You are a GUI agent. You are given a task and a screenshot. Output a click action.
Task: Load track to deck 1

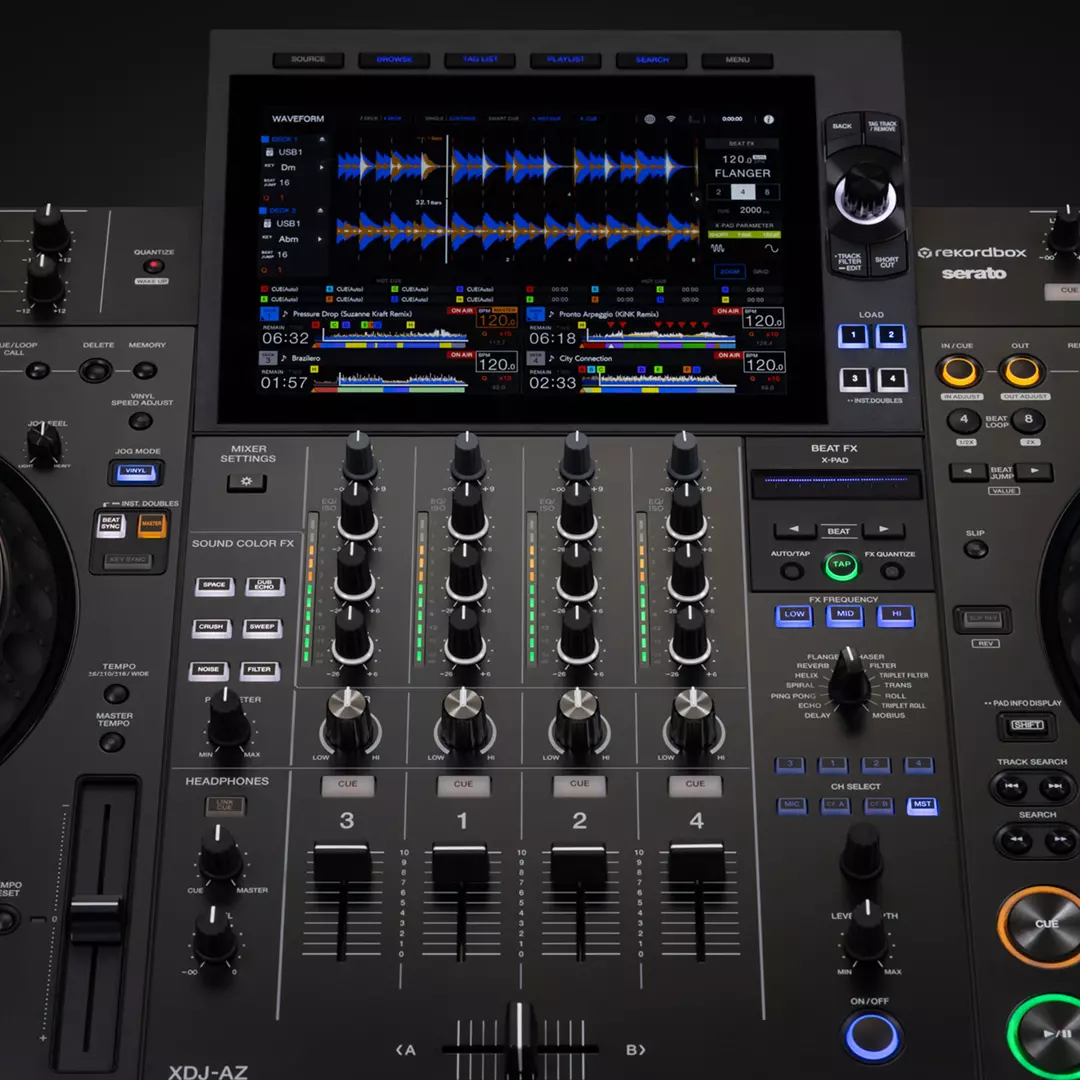853,336
